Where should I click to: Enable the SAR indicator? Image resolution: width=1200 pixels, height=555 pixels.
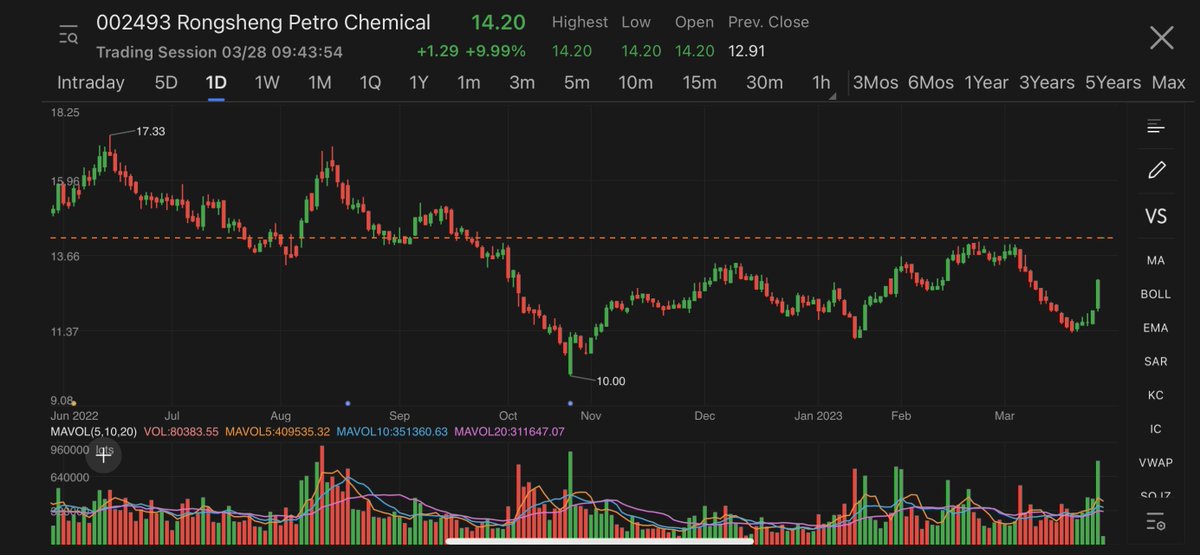[x=1156, y=361]
